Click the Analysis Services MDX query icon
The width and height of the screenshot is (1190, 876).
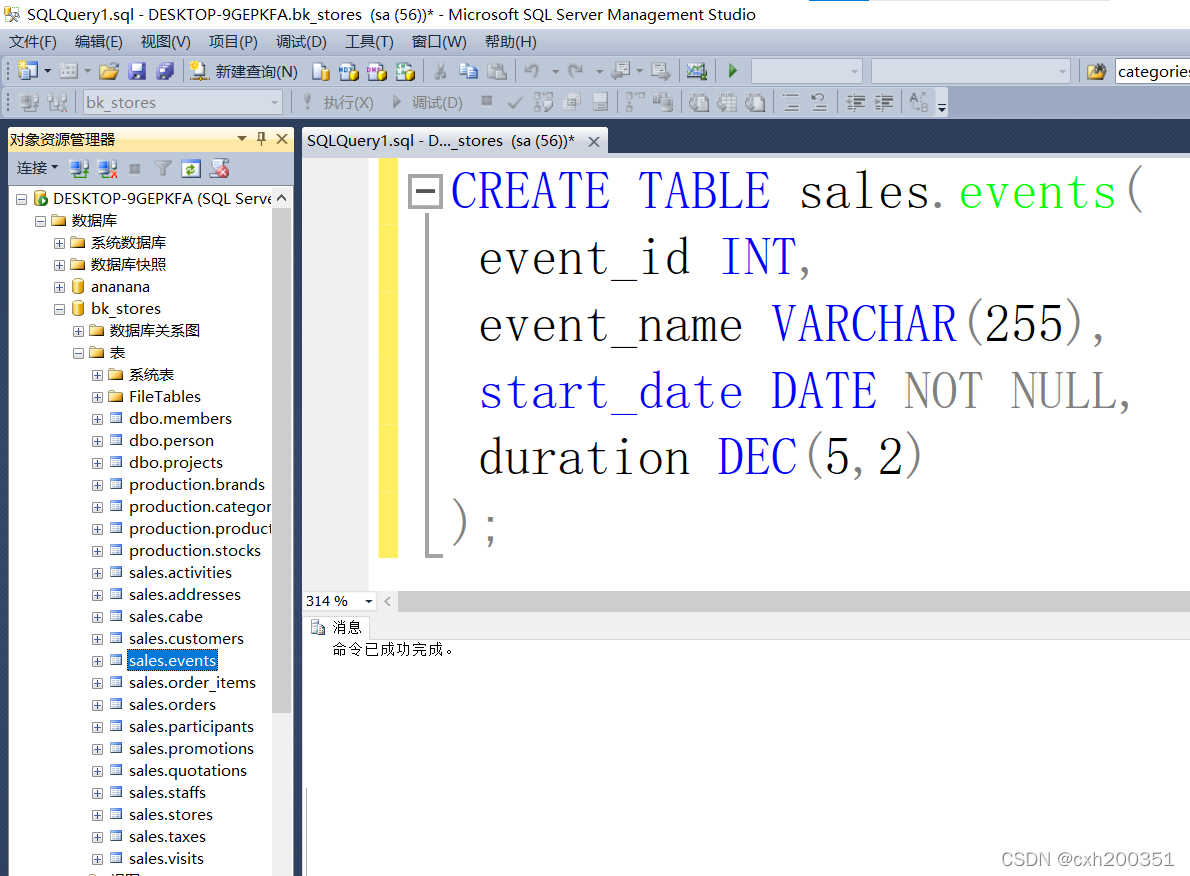click(349, 71)
